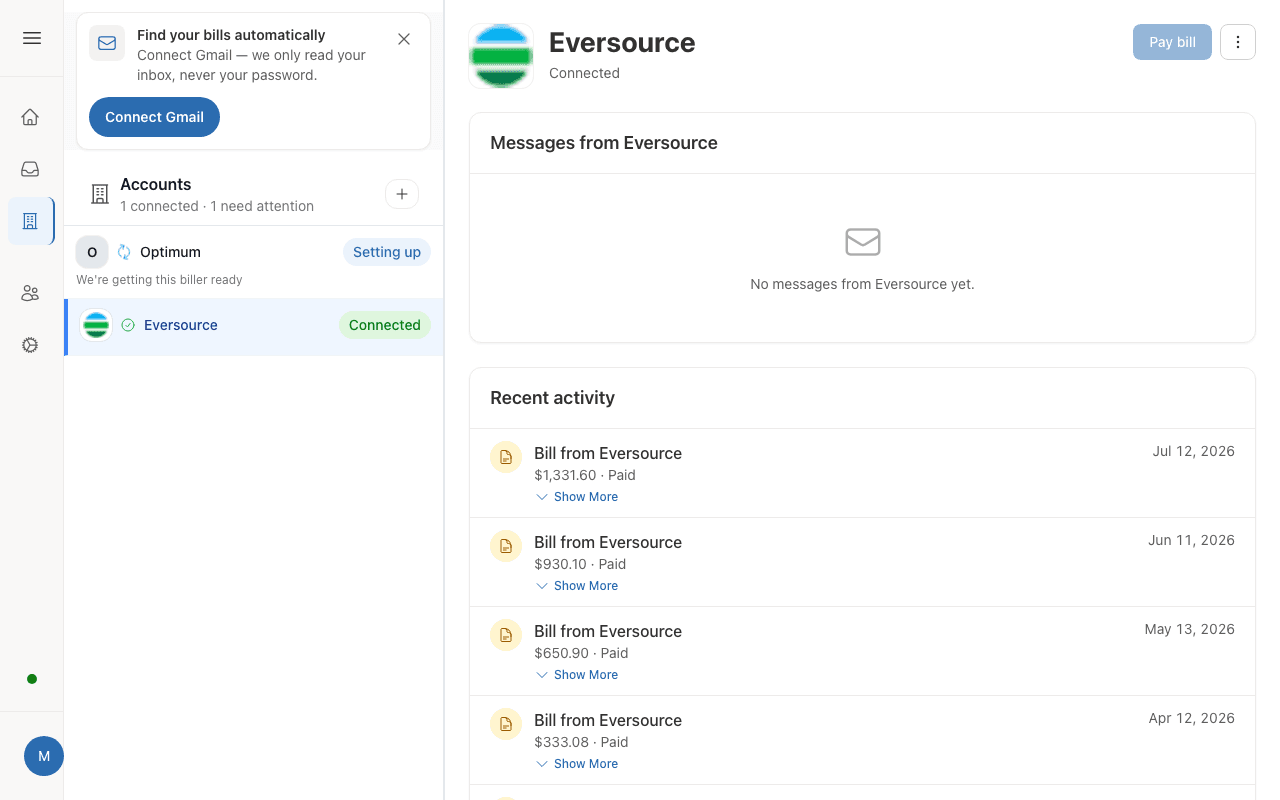Screen dimensions: 1280x800
Task: Click Connect Gmail button
Action: pyautogui.click(x=154, y=117)
